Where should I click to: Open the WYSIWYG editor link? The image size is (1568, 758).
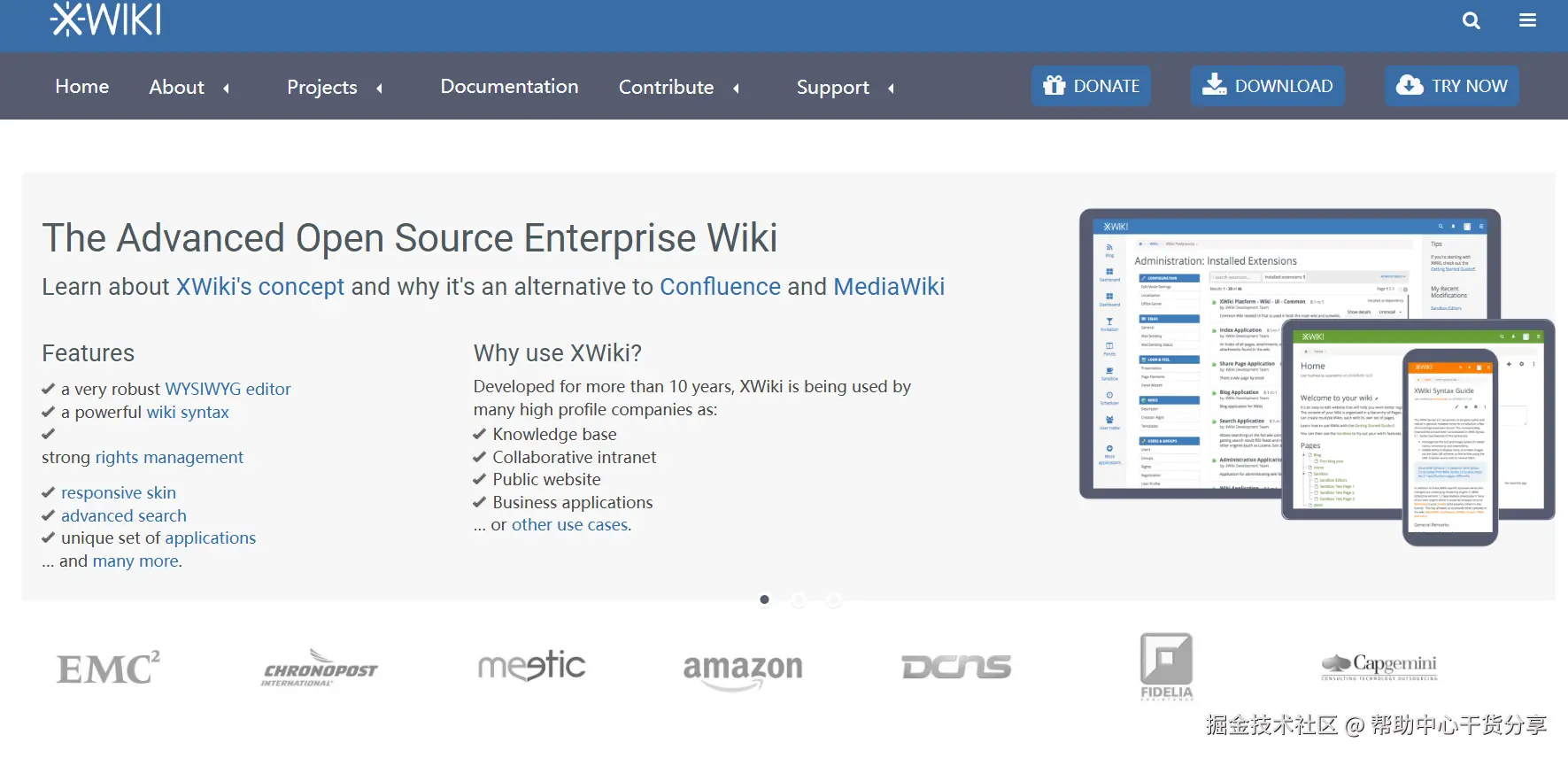(x=228, y=389)
